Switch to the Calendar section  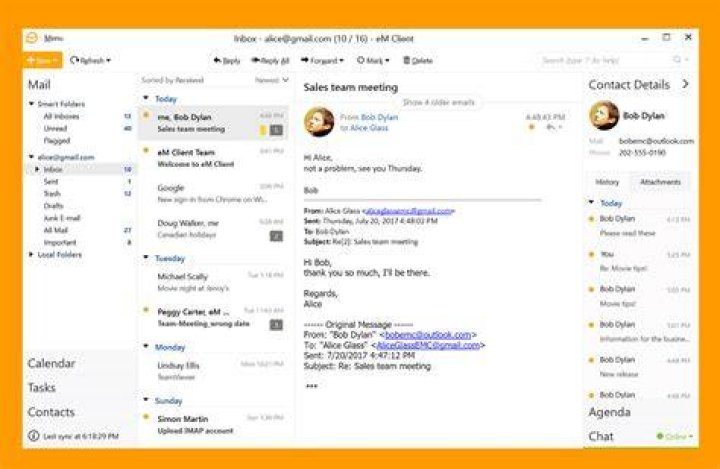pos(51,363)
